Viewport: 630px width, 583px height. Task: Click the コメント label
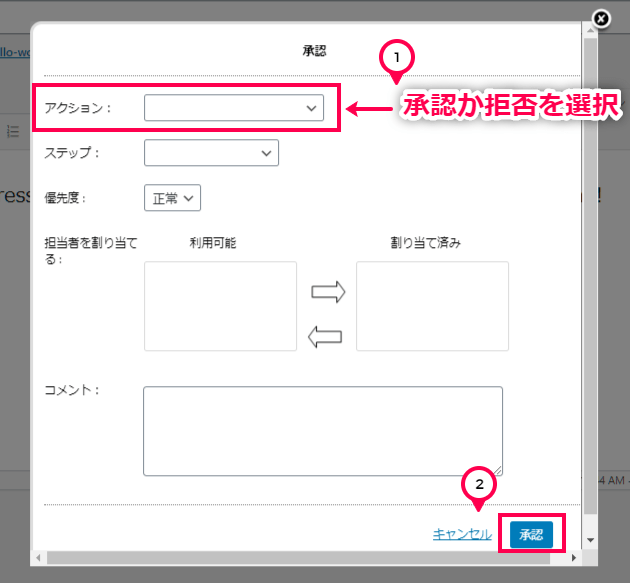(72, 390)
